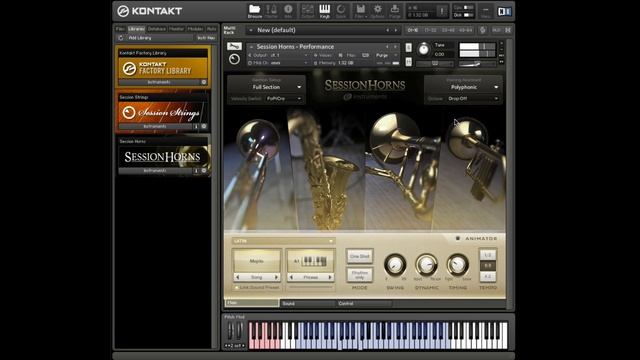Click the multi rack workspace gear icon
The width and height of the screenshot is (640, 360).
tap(482, 30)
